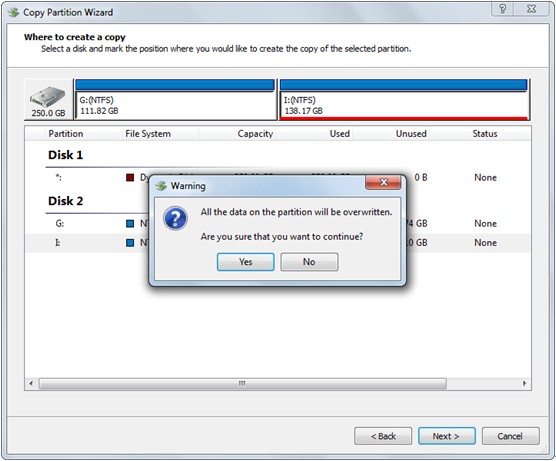
Task: Click the 250.0 GB disk drive icon
Action: (48, 99)
